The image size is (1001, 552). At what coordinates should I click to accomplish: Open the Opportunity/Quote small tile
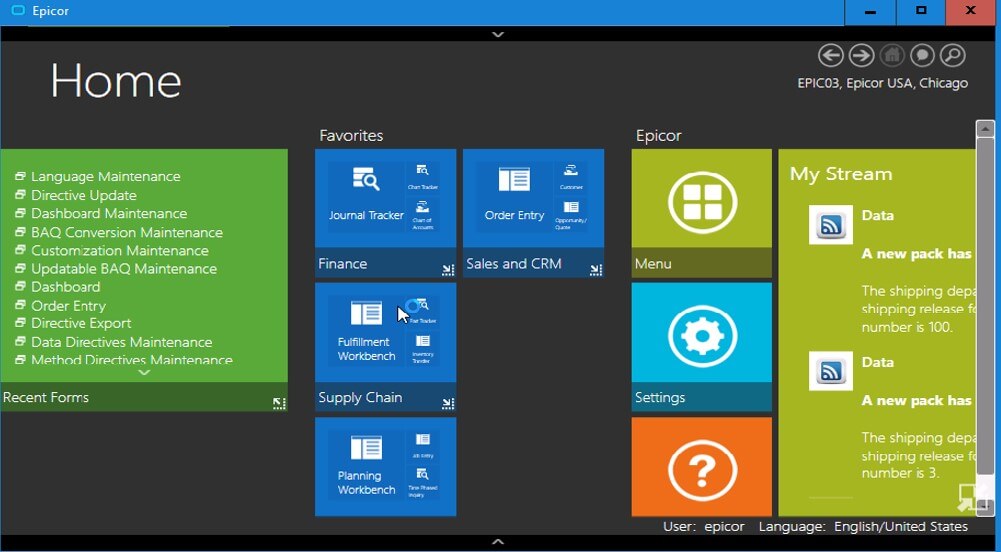click(x=571, y=215)
